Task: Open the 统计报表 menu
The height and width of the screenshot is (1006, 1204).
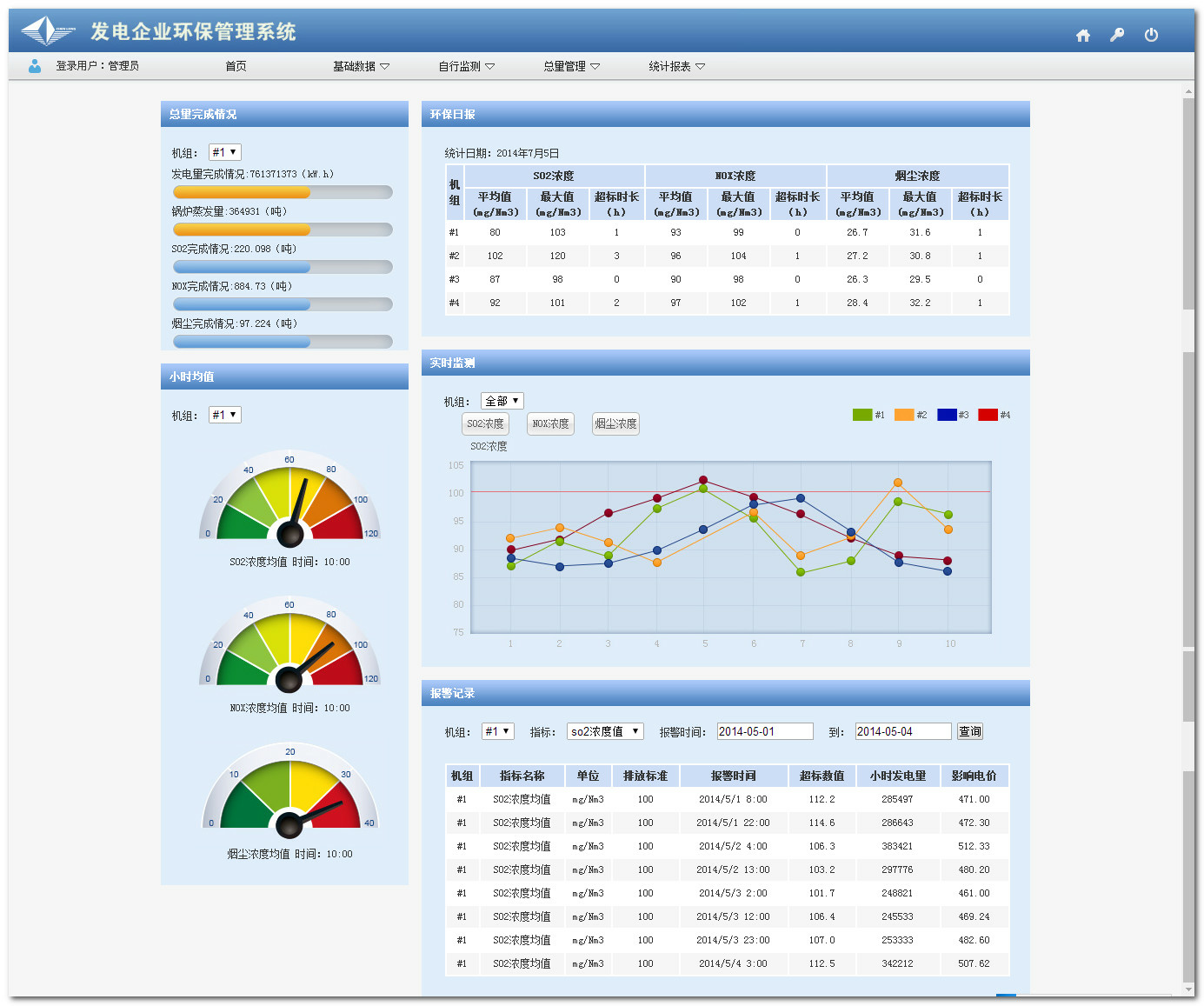Action: click(676, 66)
